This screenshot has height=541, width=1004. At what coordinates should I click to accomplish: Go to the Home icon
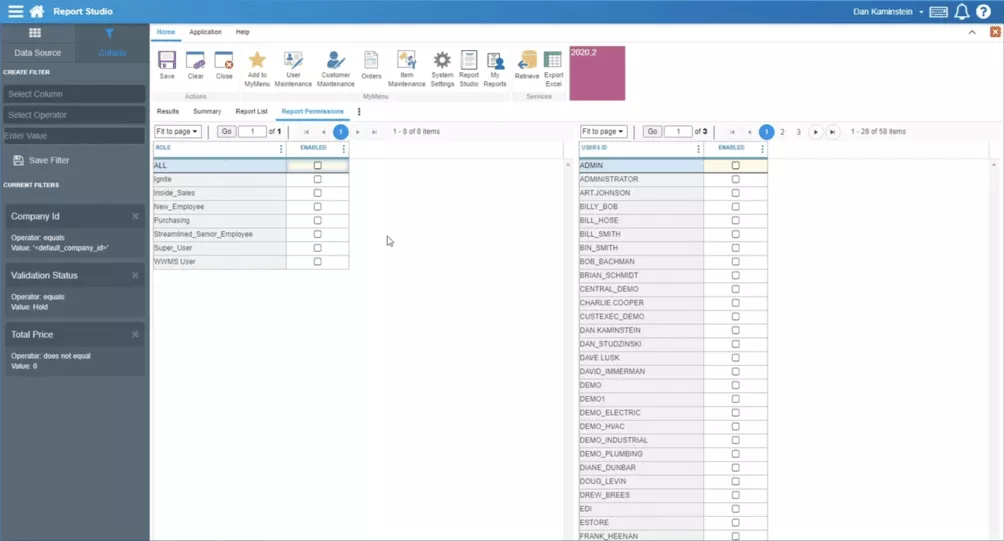[37, 12]
